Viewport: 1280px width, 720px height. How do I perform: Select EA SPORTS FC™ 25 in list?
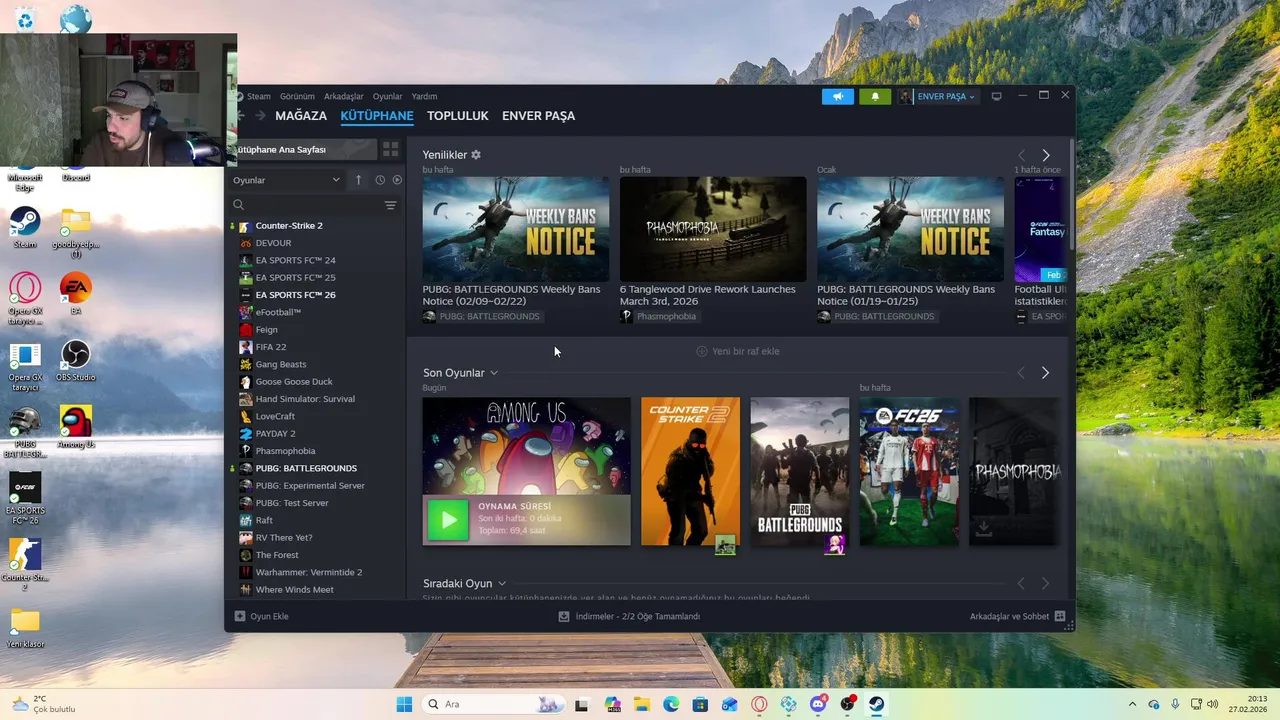coord(295,278)
